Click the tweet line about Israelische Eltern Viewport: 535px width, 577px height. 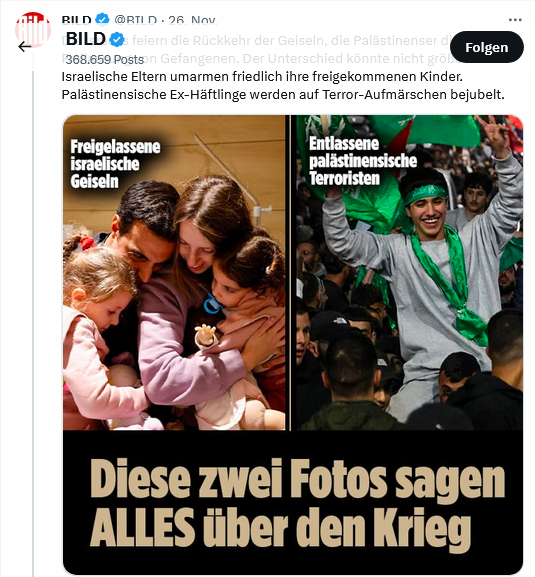262,77
